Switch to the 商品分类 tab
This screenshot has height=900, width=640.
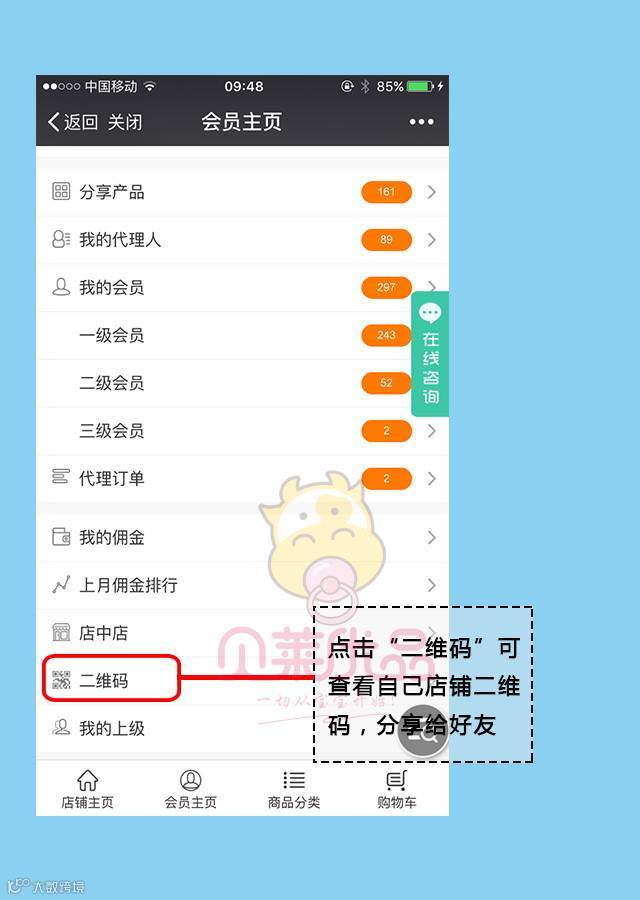point(294,789)
